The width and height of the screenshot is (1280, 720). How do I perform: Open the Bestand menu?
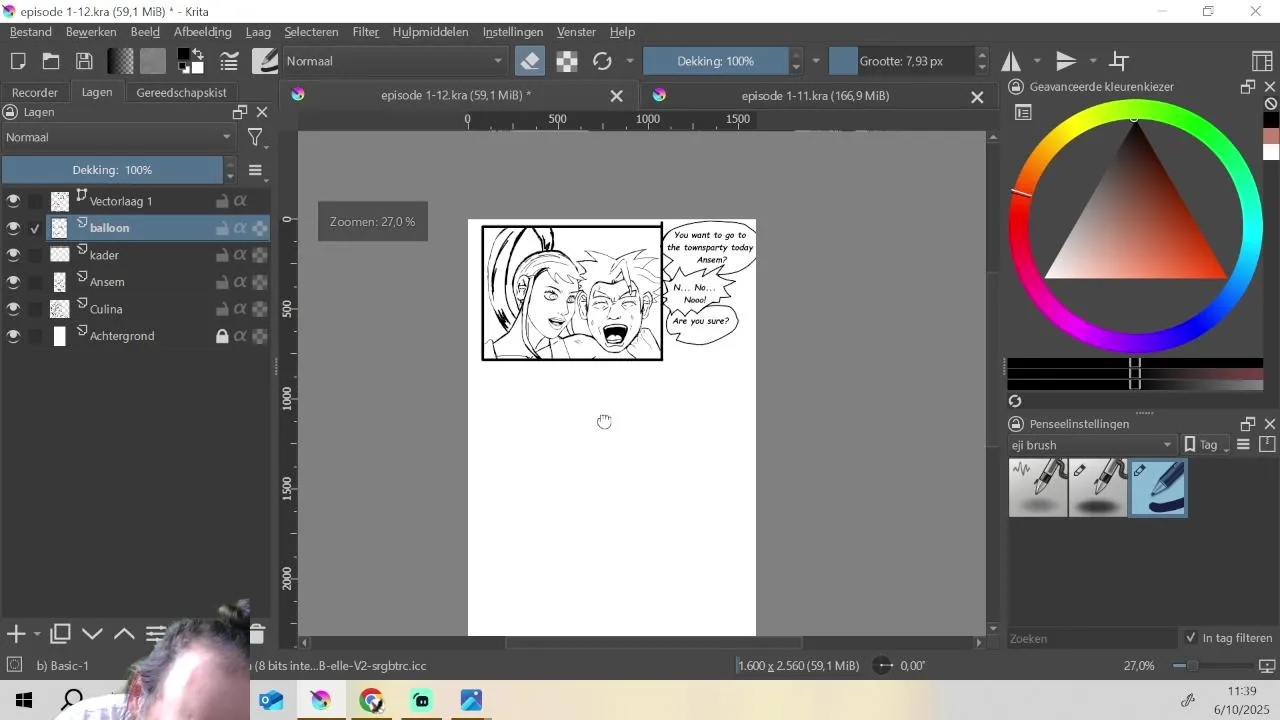pos(31,32)
